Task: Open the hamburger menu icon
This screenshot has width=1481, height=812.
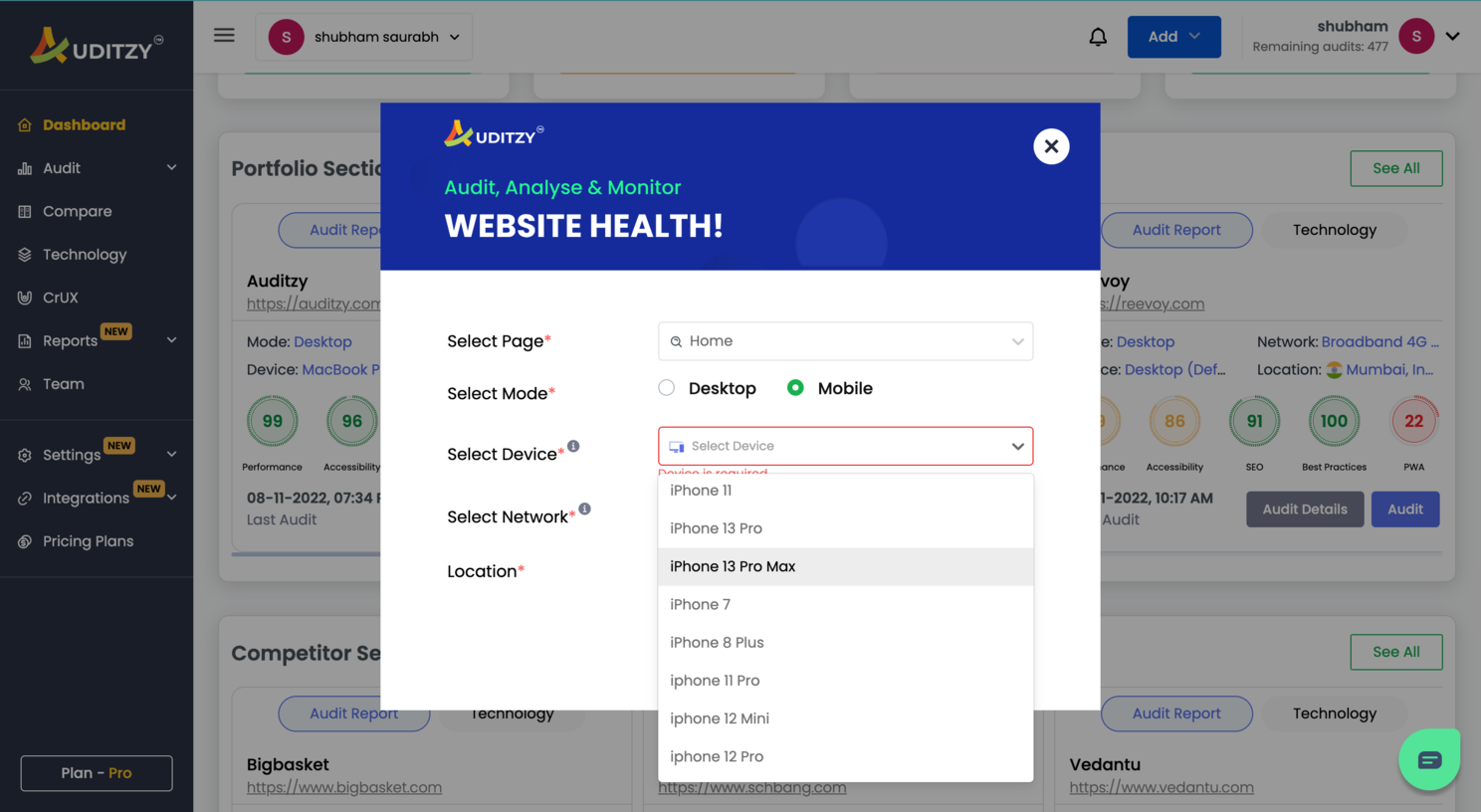Action: tap(224, 36)
